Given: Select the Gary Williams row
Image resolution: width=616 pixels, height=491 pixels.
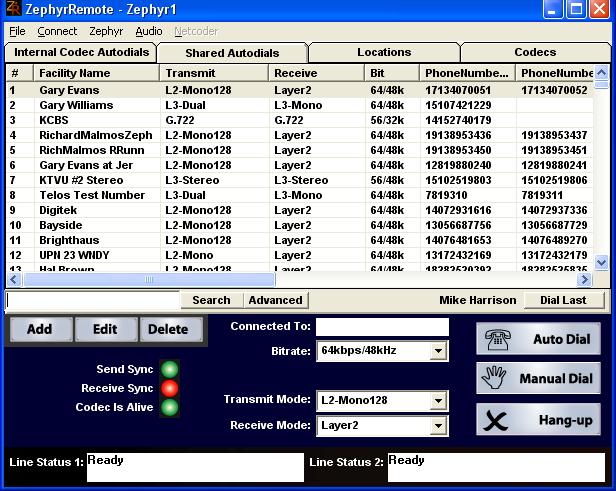Looking at the screenshot, I should 299,105.
